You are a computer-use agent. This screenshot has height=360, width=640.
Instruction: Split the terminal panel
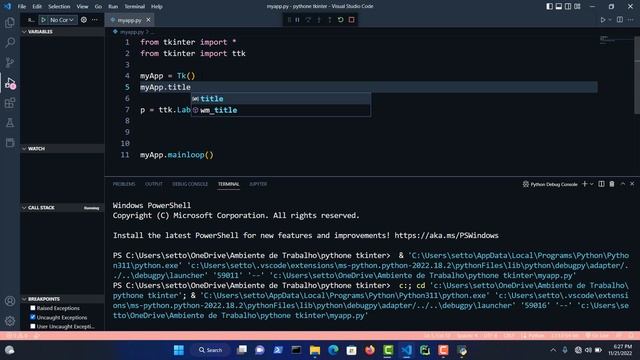pos(601,184)
